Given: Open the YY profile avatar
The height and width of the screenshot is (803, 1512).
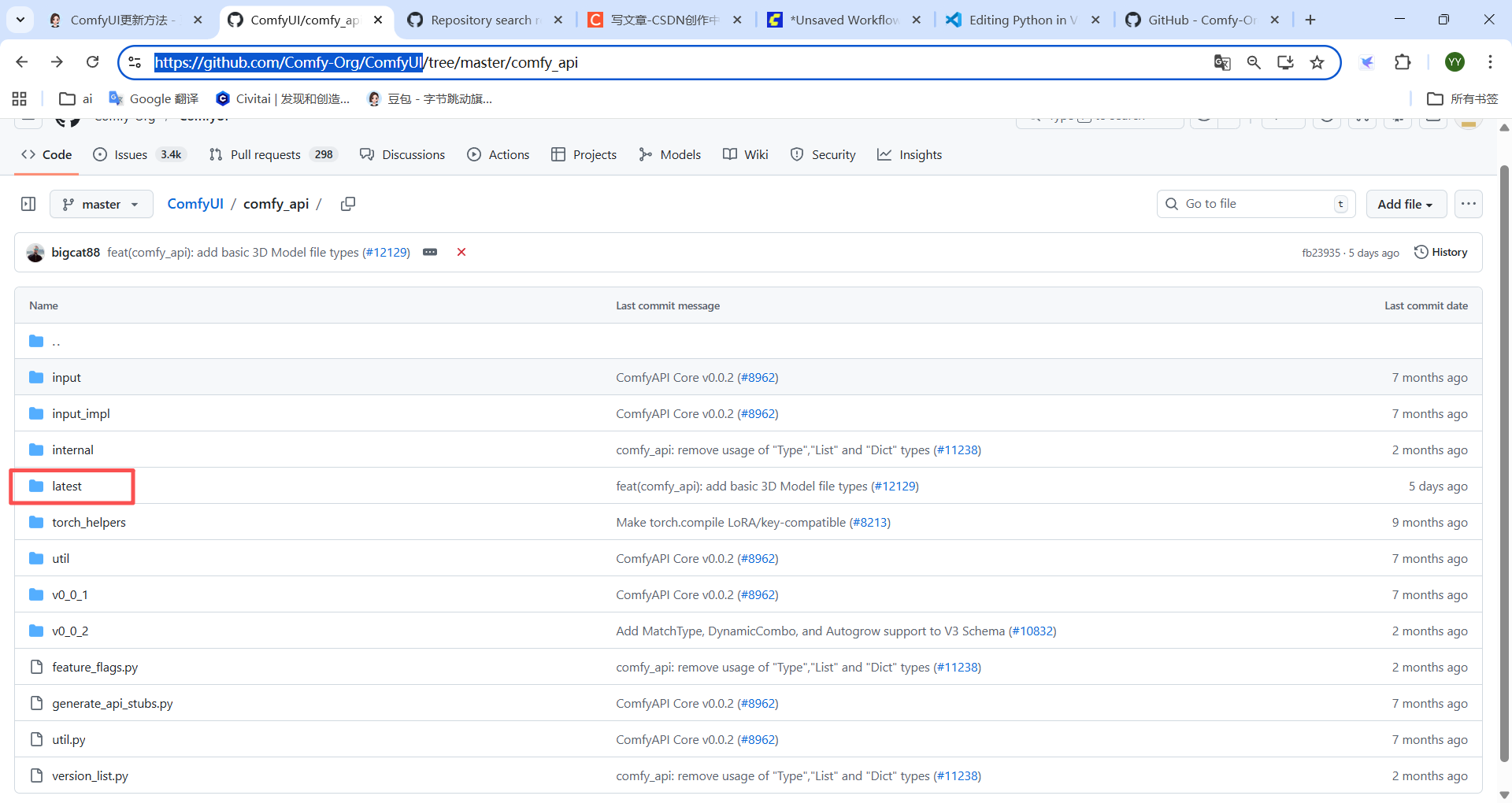Looking at the screenshot, I should [x=1455, y=62].
